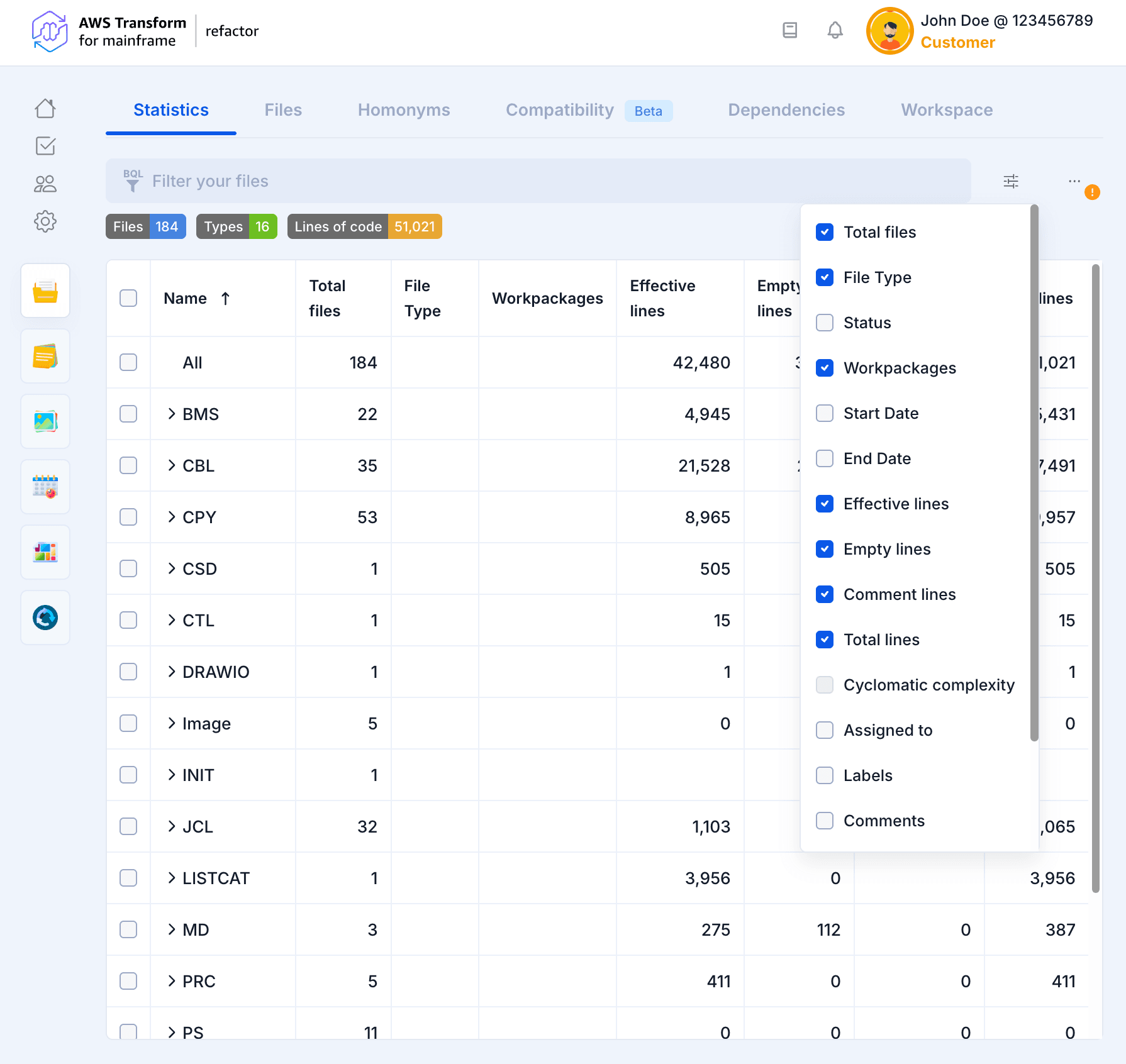1126x1064 pixels.
Task: Open the settings gear in sidebar
Action: pos(45,221)
